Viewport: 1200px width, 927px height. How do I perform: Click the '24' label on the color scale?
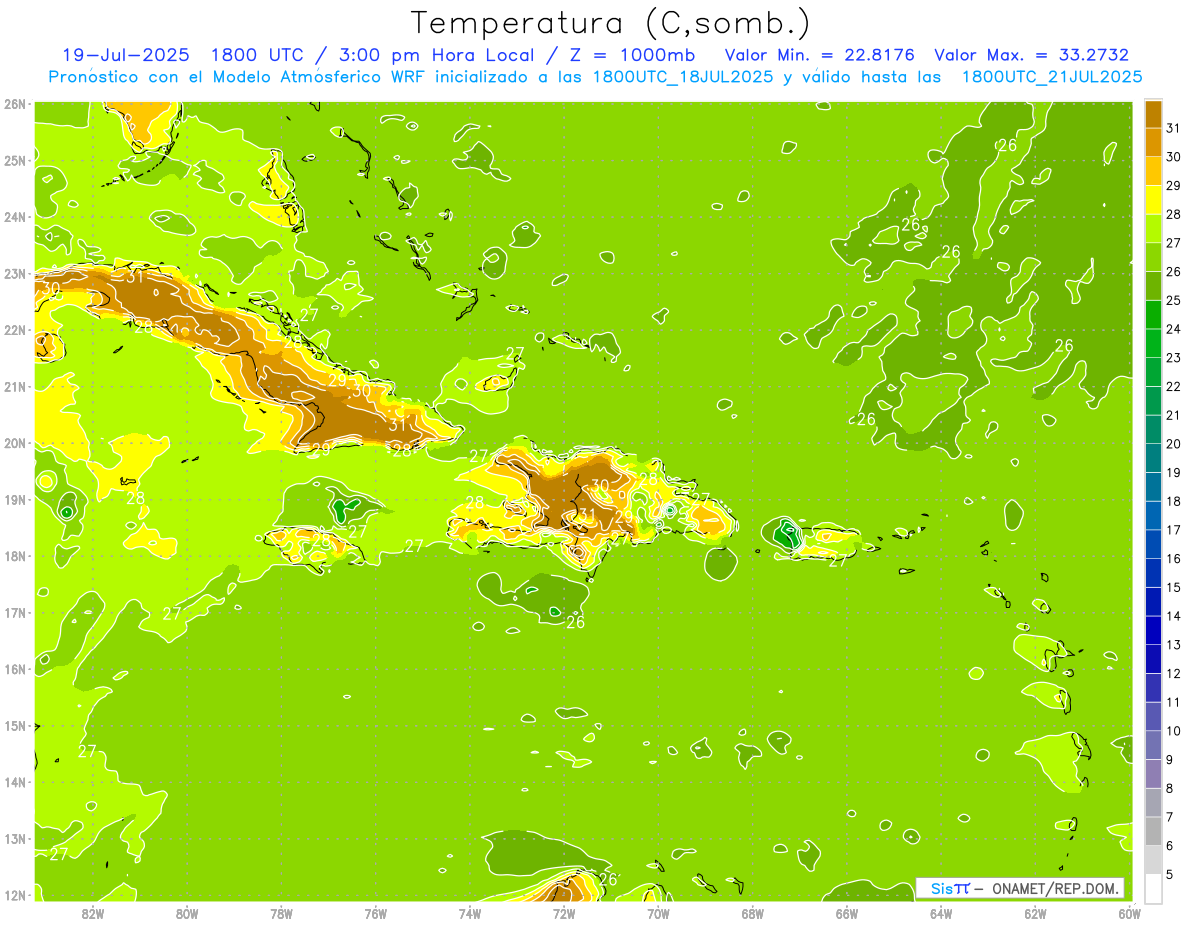click(1174, 329)
